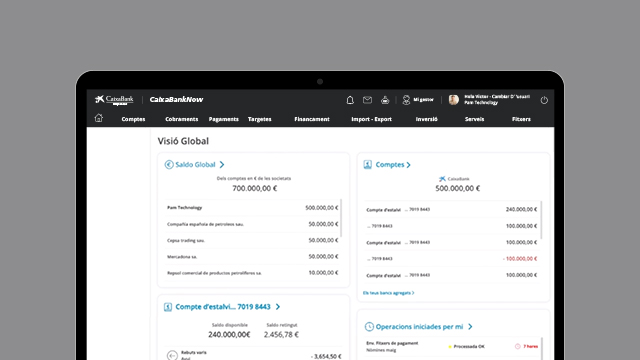The width and height of the screenshot is (640, 360).
Task: Click the Saldo disponible 240.000,00€ value
Action: coord(229,335)
